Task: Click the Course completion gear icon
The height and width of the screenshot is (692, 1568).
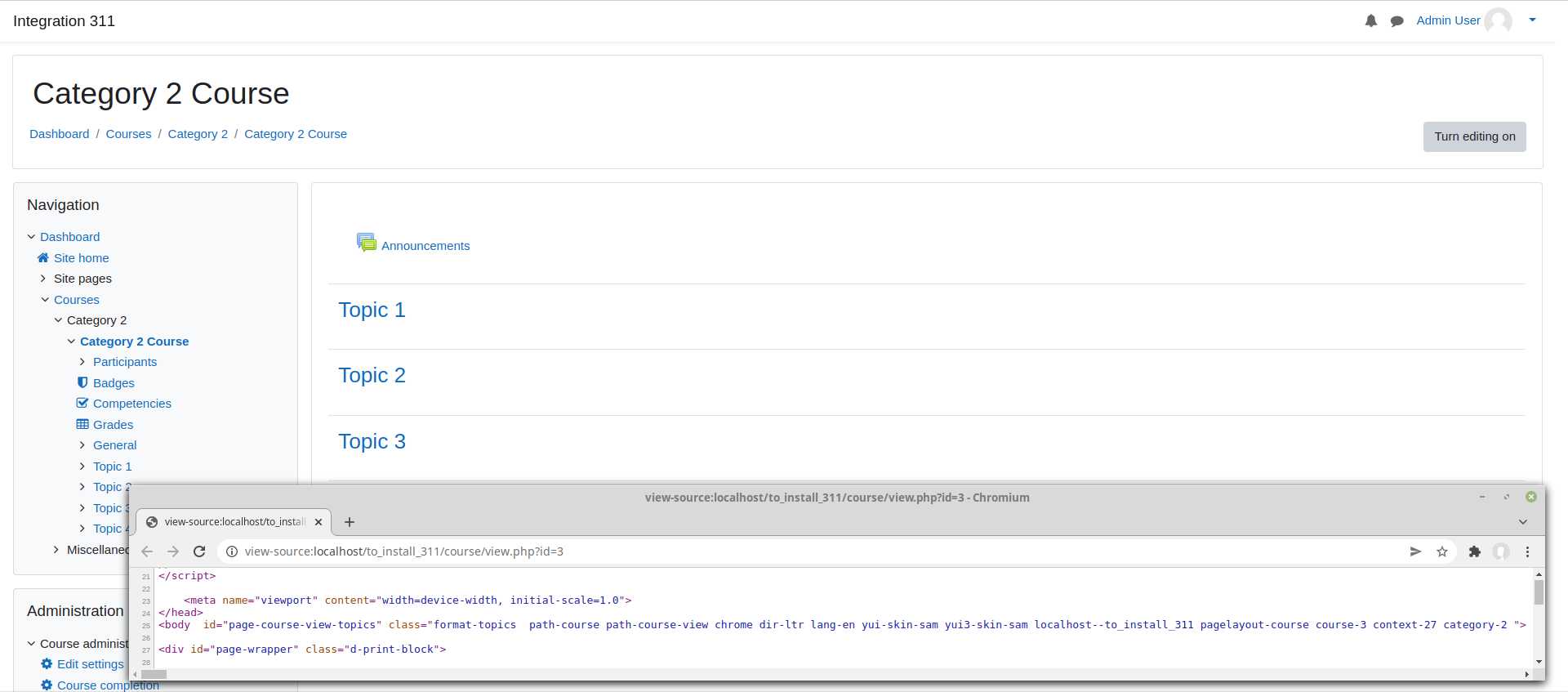Action: click(47, 685)
